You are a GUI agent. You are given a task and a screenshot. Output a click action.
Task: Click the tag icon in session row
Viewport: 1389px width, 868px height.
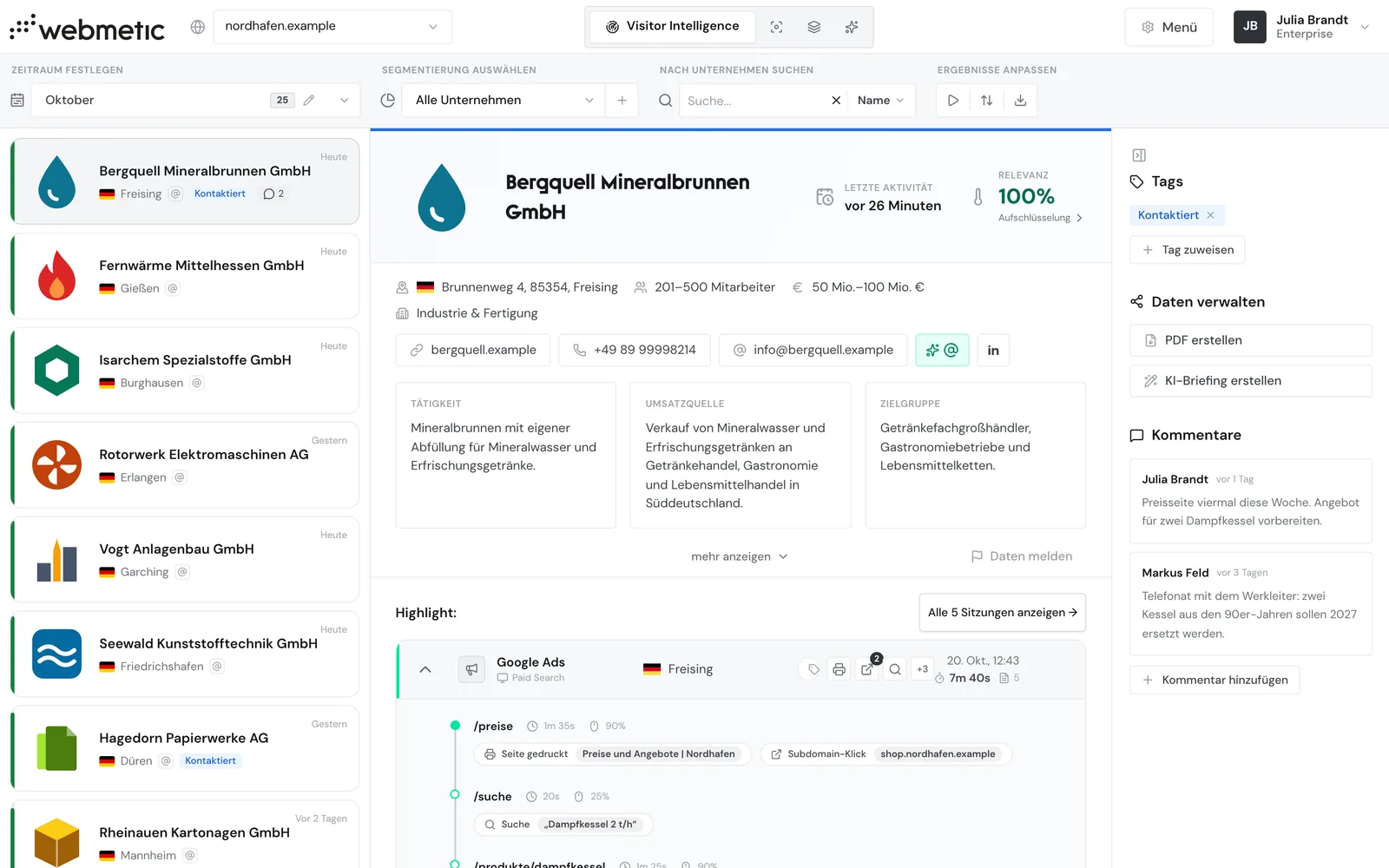pos(813,669)
